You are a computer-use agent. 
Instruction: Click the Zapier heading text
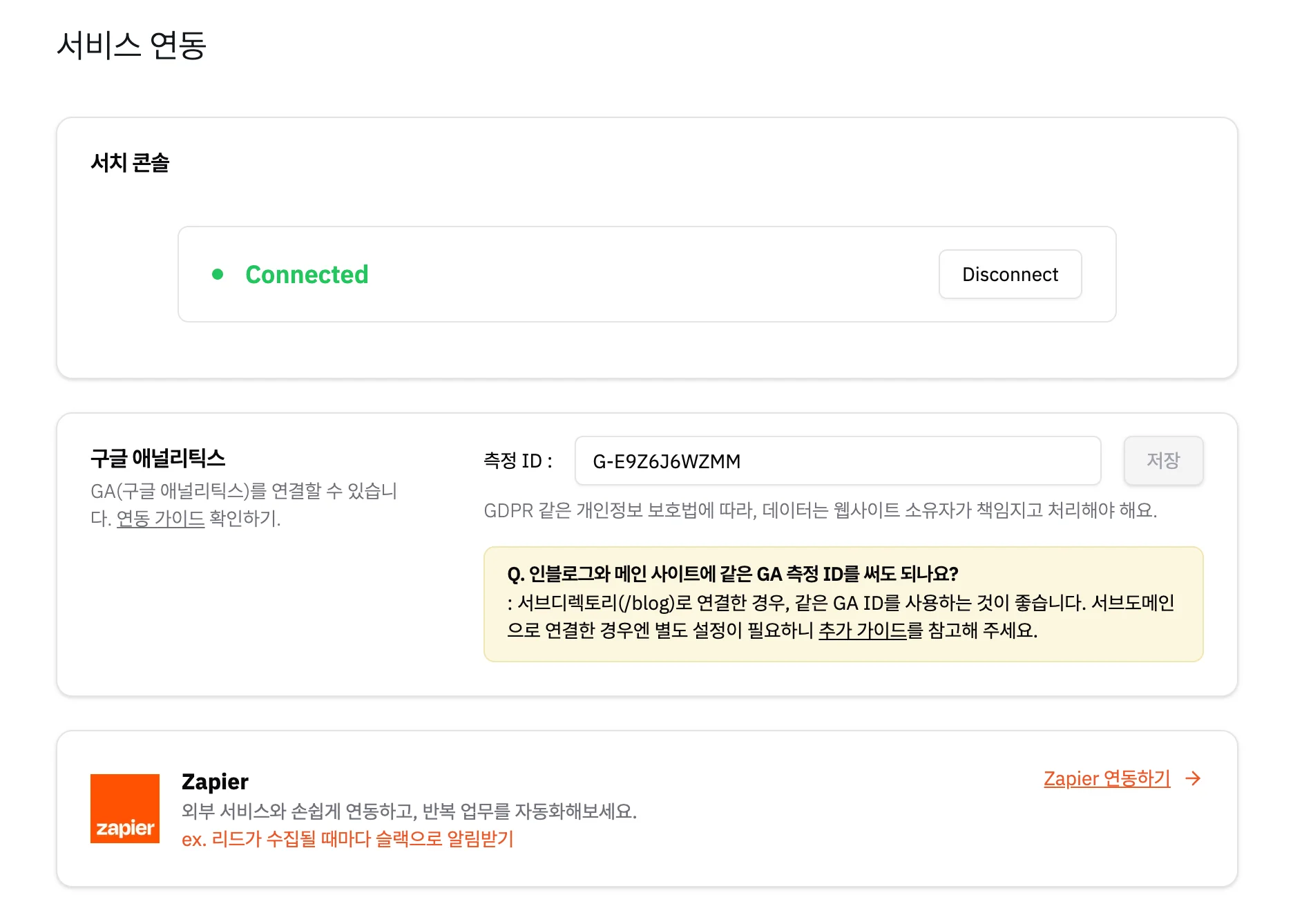pos(215,781)
